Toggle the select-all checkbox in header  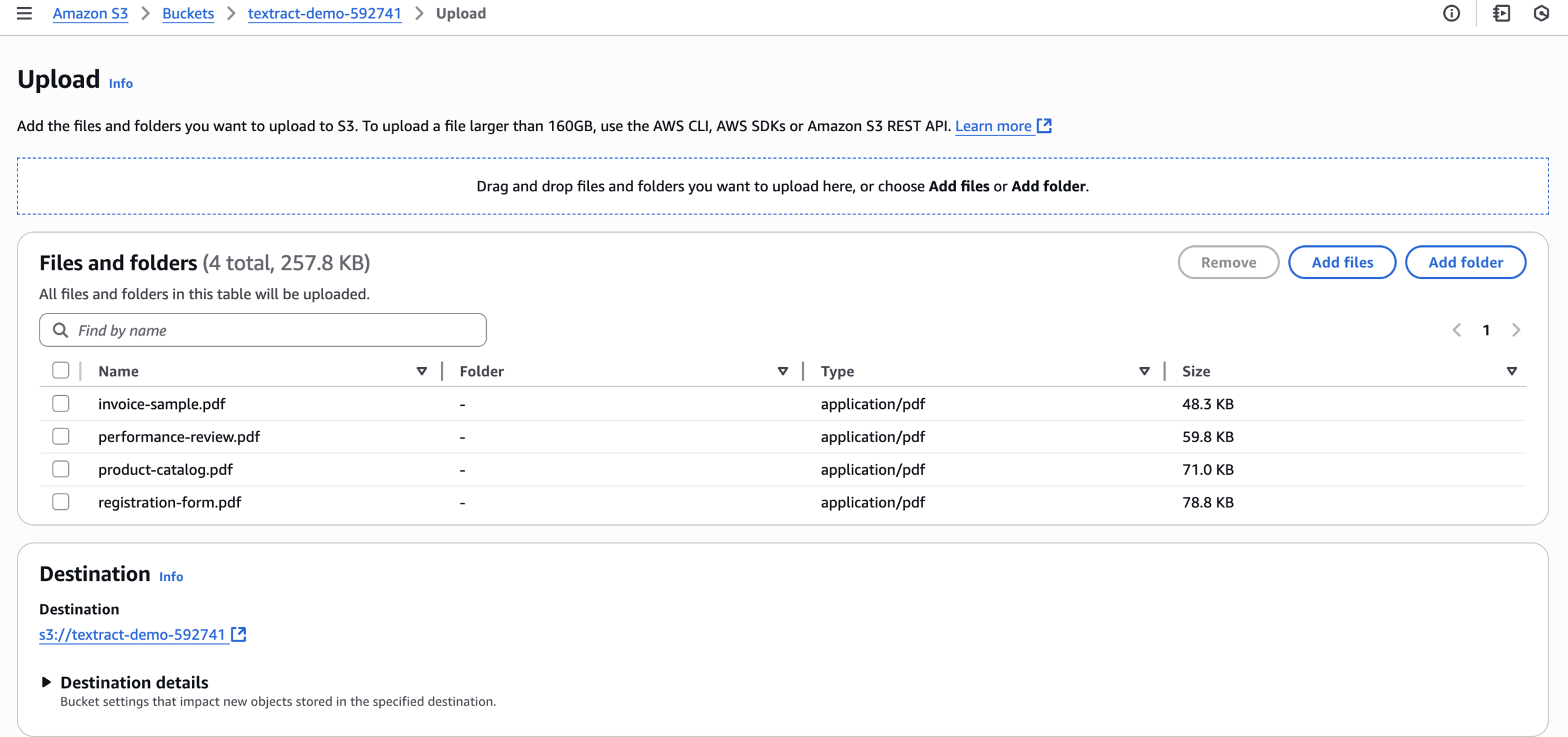[61, 371]
